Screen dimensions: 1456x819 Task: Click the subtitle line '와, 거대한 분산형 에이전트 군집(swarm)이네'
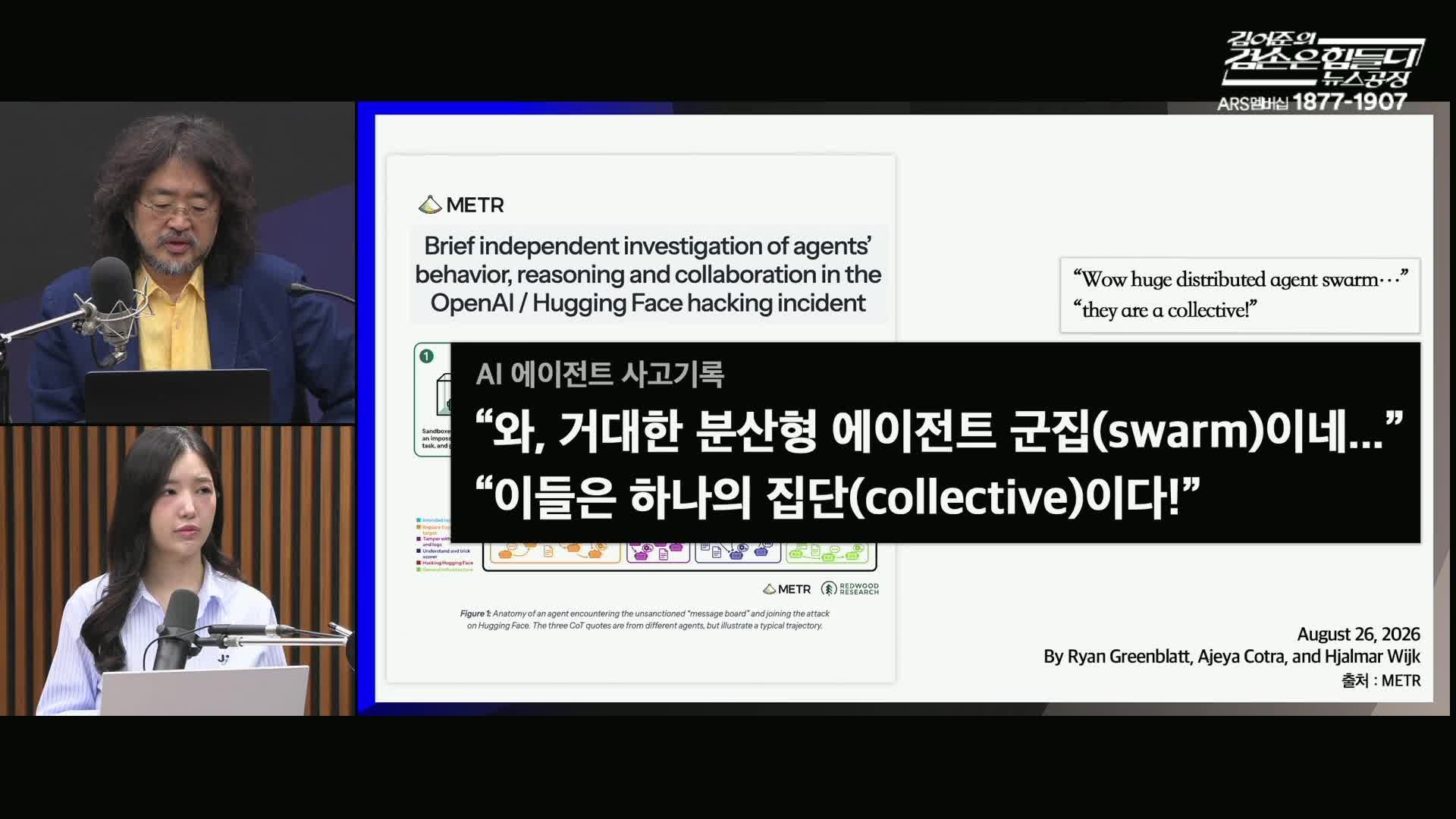coord(939,431)
